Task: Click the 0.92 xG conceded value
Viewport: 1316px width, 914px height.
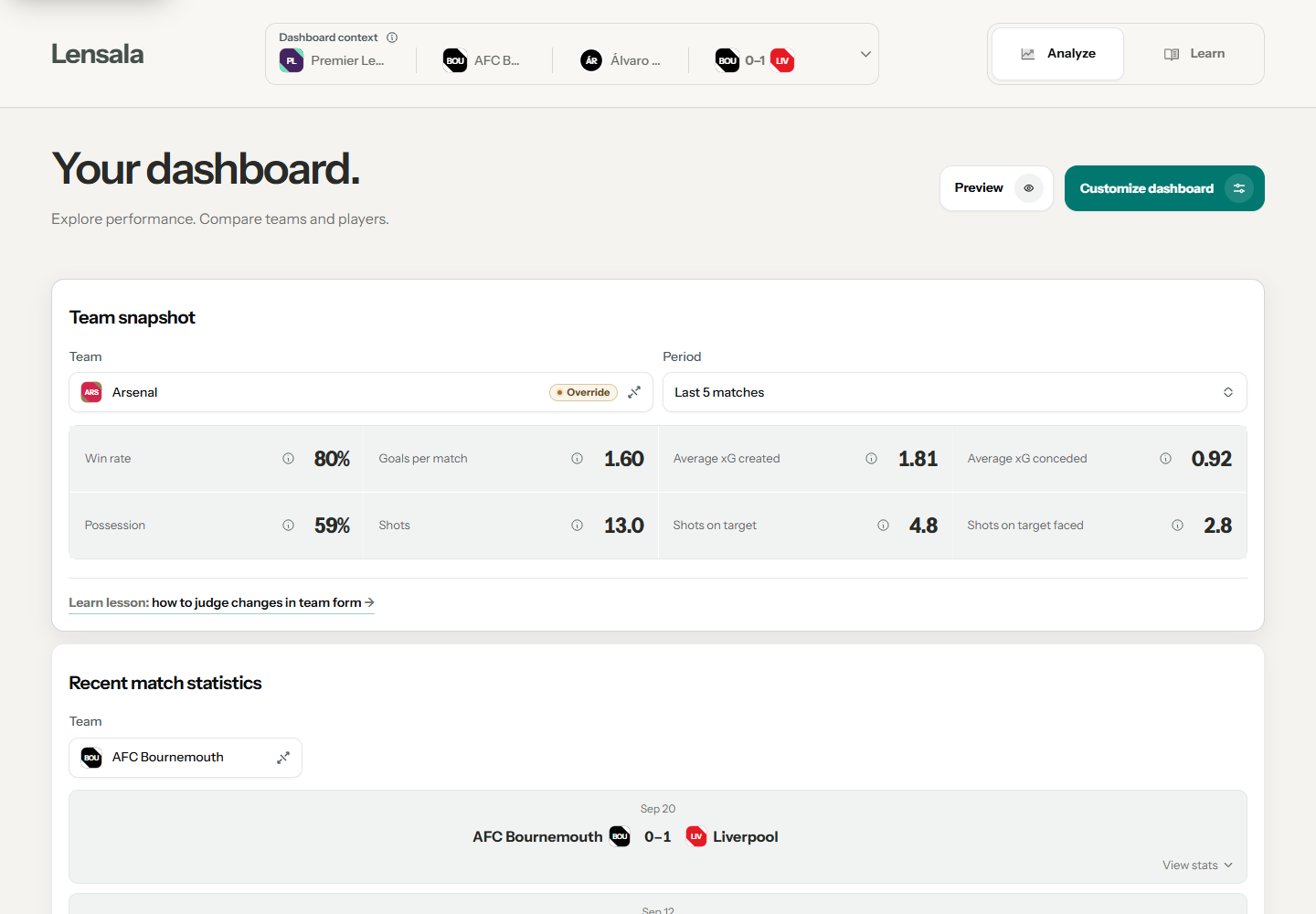Action: point(1212,459)
